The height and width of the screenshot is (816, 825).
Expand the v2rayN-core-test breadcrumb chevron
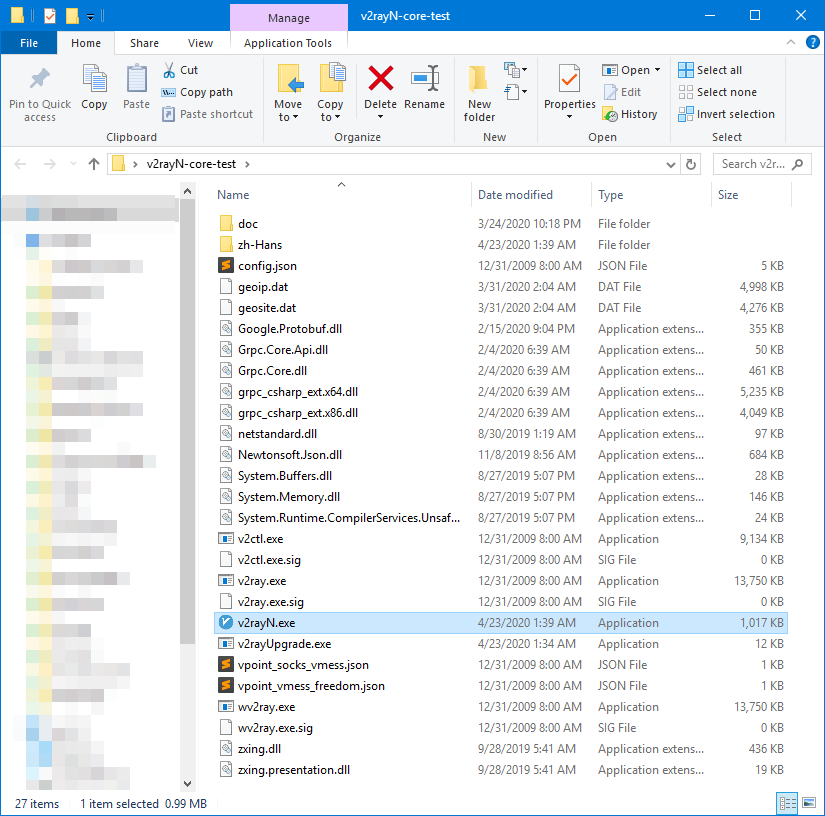pos(247,165)
